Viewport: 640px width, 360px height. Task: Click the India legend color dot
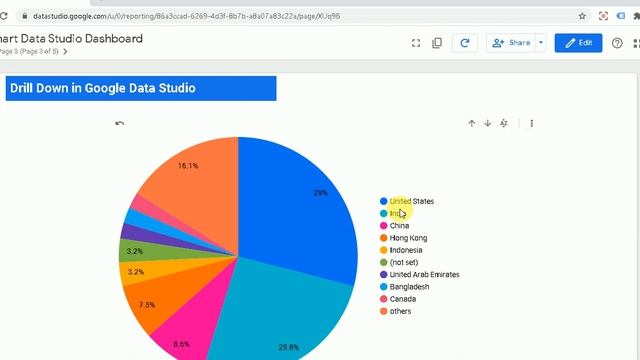pos(383,213)
